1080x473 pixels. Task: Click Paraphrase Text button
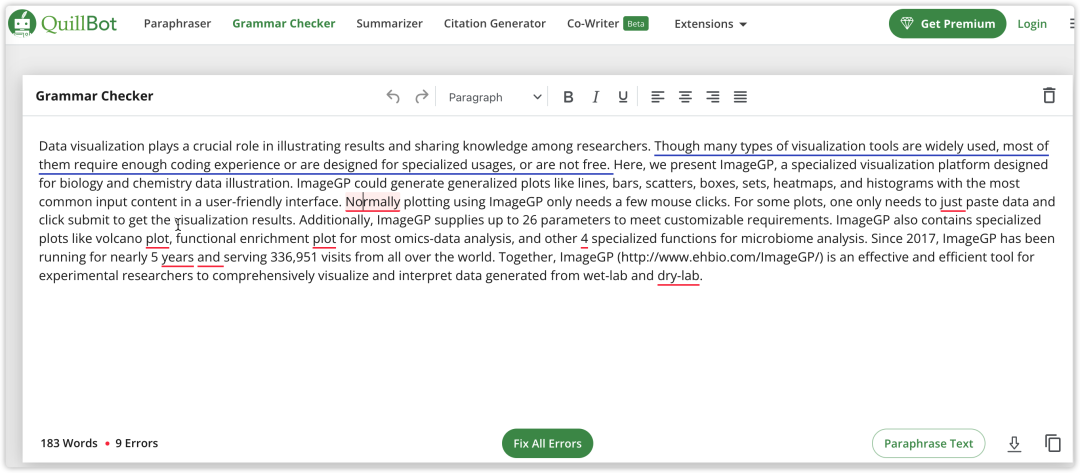928,443
